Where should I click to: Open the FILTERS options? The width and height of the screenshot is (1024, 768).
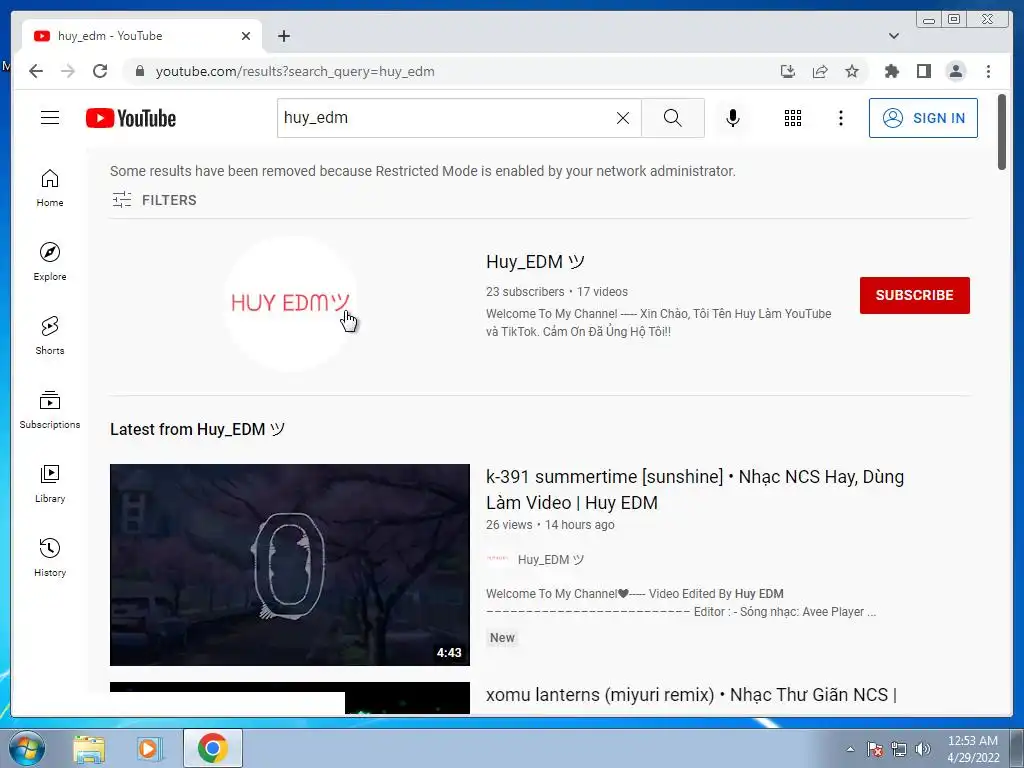point(154,200)
